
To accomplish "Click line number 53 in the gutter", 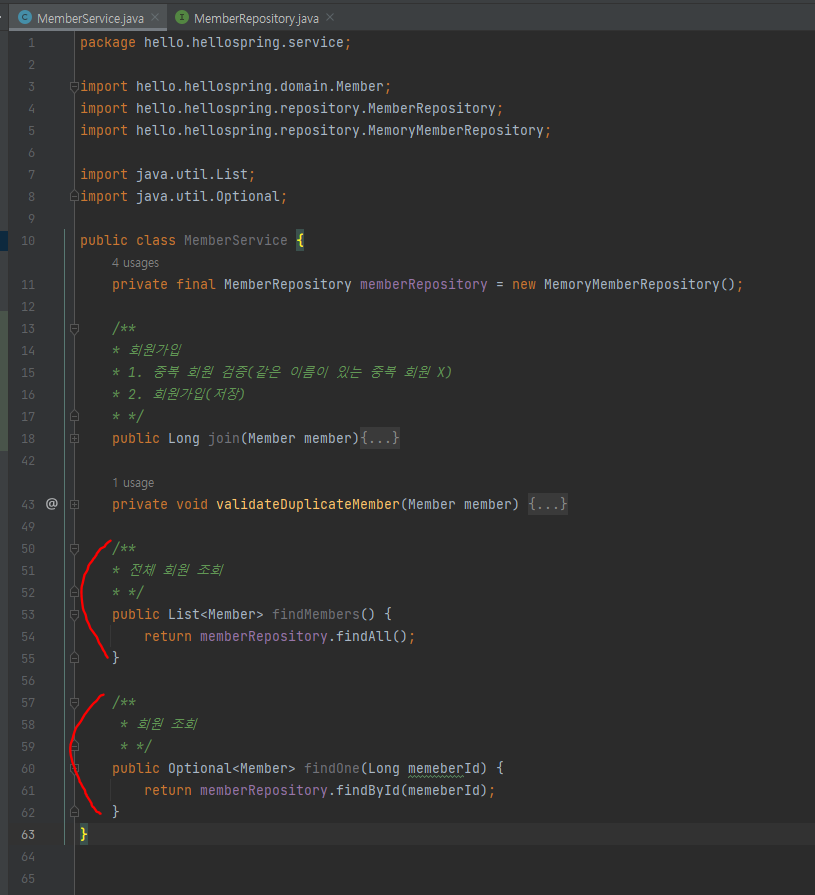I will (28, 615).
